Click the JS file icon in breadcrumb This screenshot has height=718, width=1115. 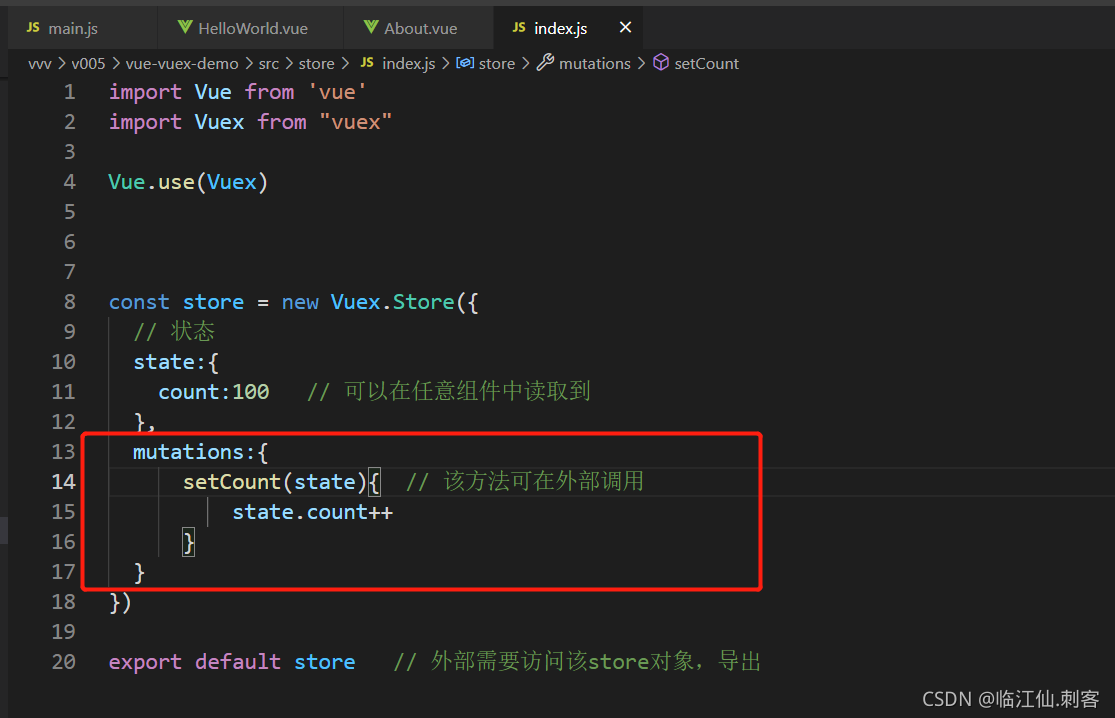(367, 63)
